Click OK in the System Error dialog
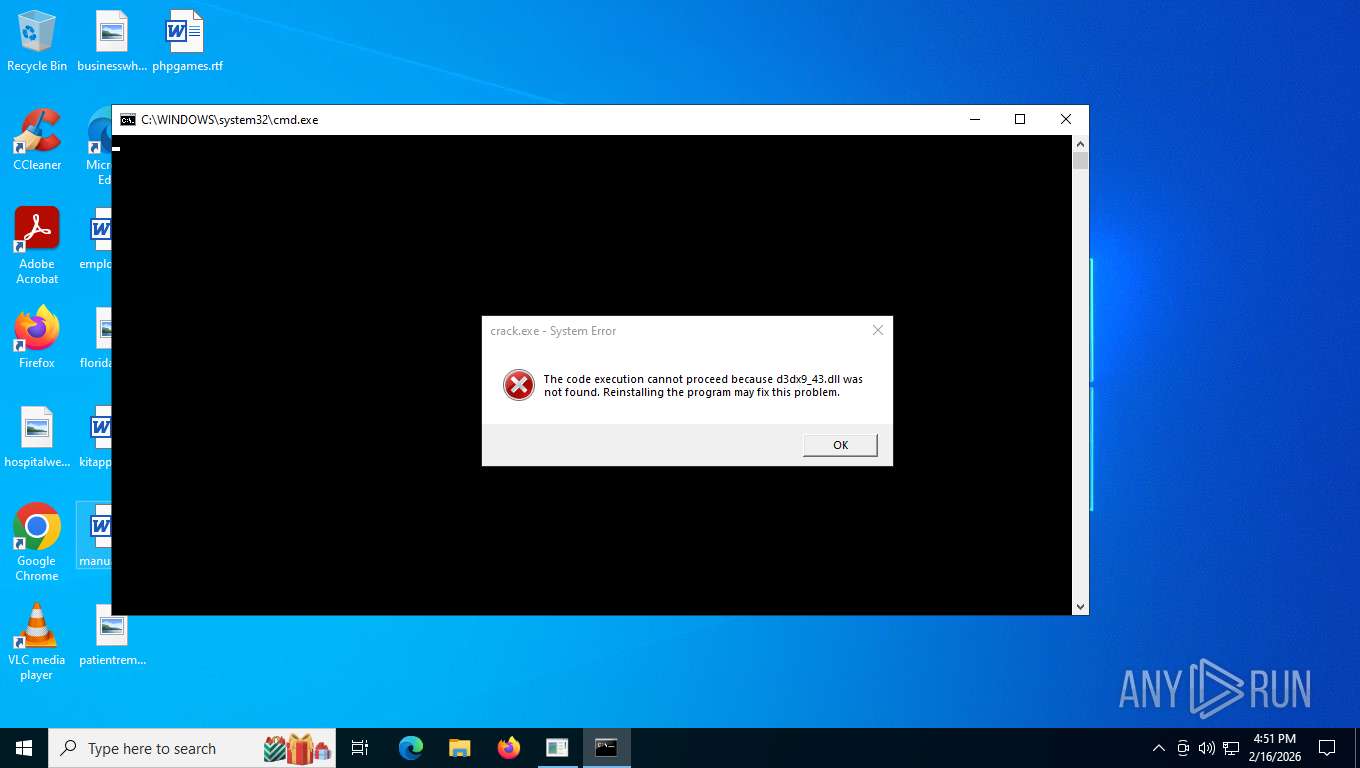 [x=840, y=445]
